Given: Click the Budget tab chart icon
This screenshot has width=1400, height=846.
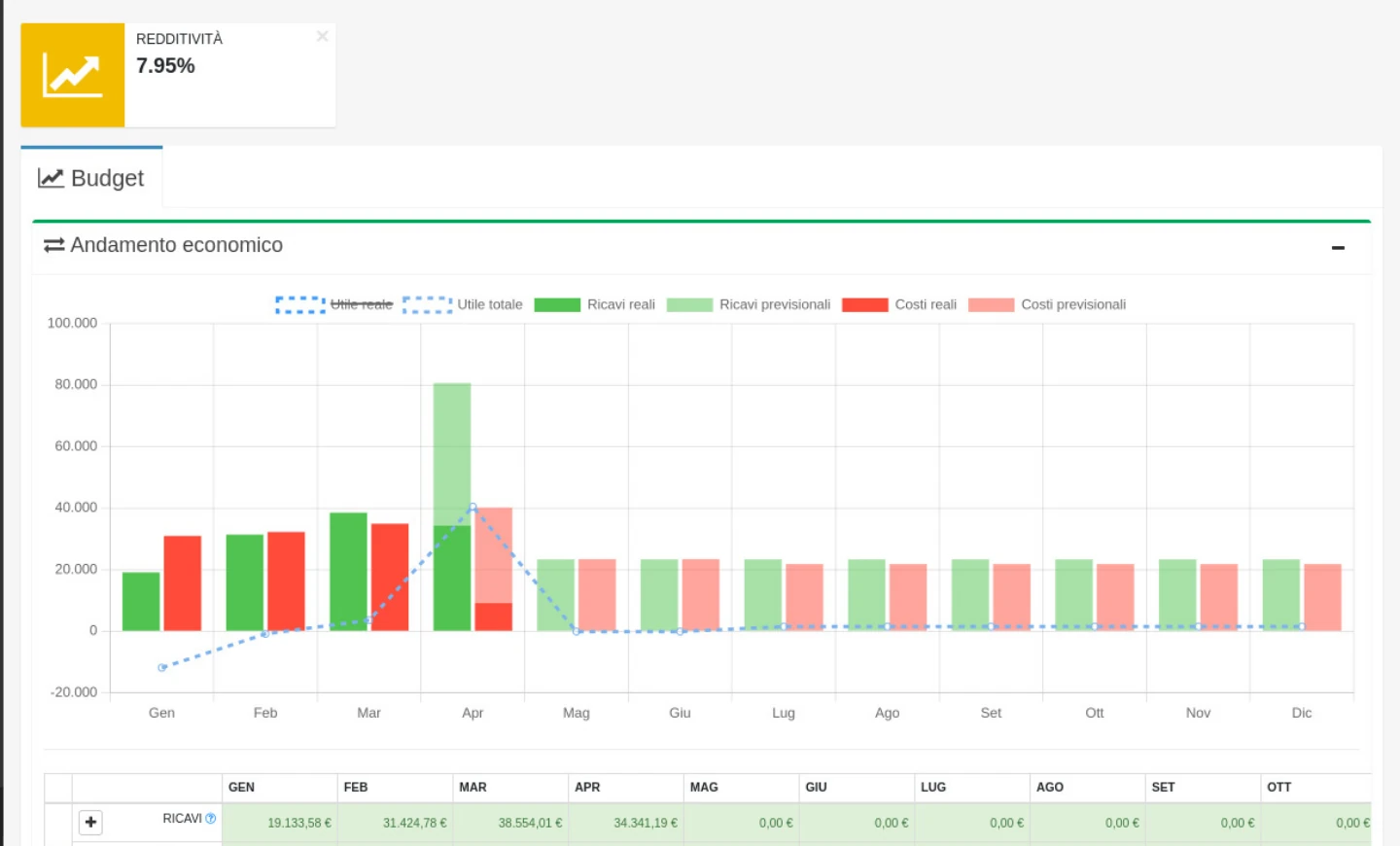Looking at the screenshot, I should pos(51,178).
